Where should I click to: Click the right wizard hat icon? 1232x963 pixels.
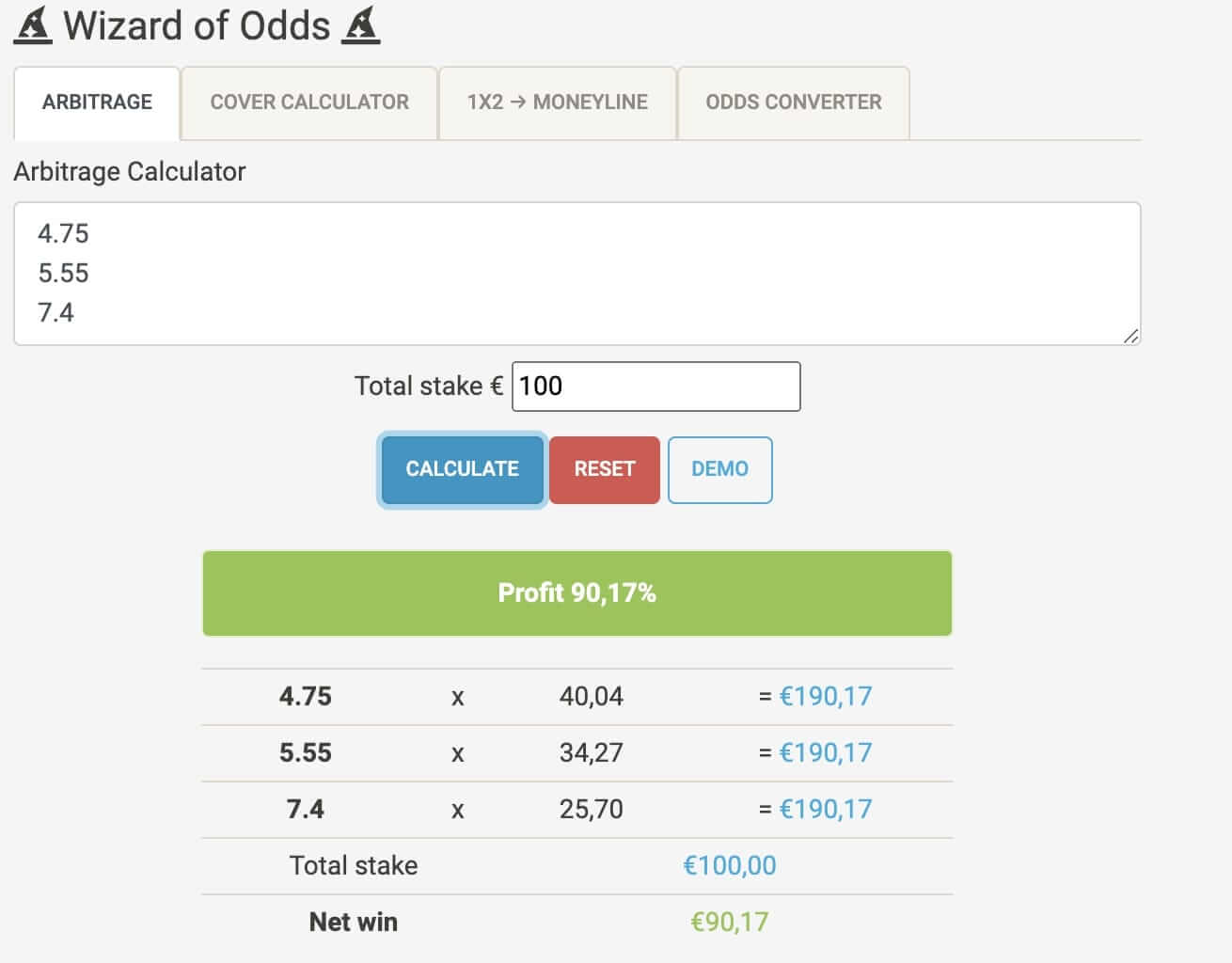point(361,25)
